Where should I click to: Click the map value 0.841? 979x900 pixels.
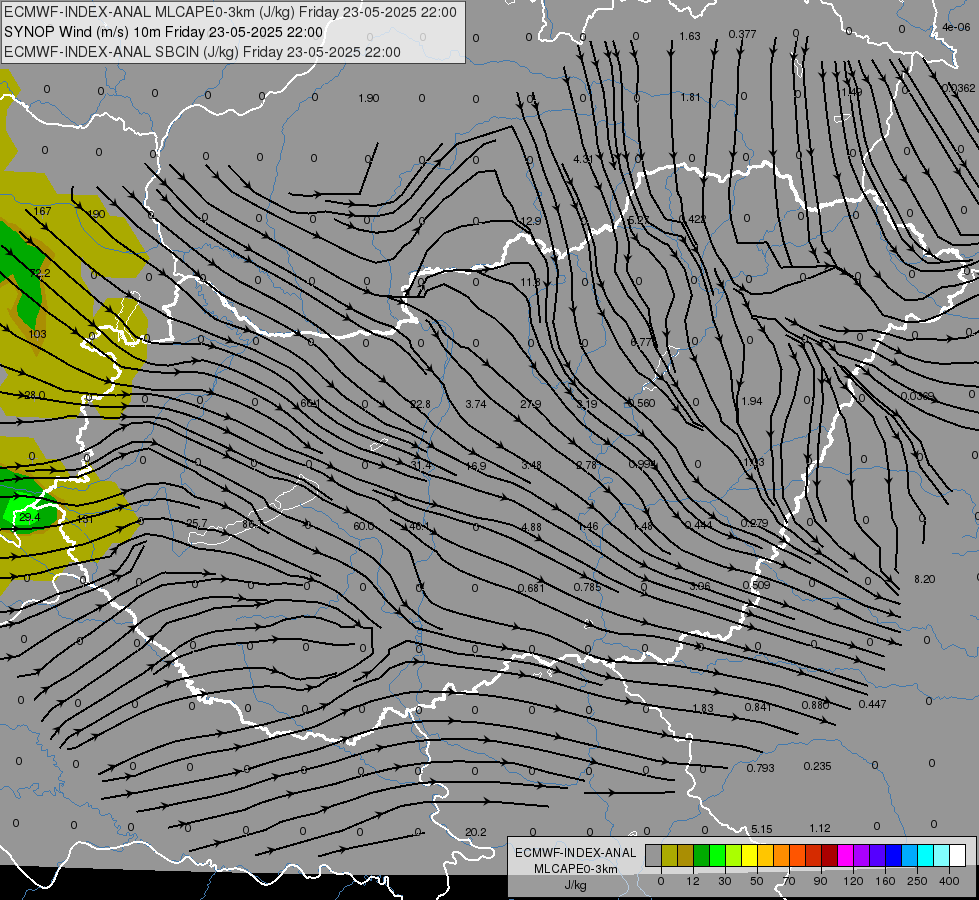point(758,707)
